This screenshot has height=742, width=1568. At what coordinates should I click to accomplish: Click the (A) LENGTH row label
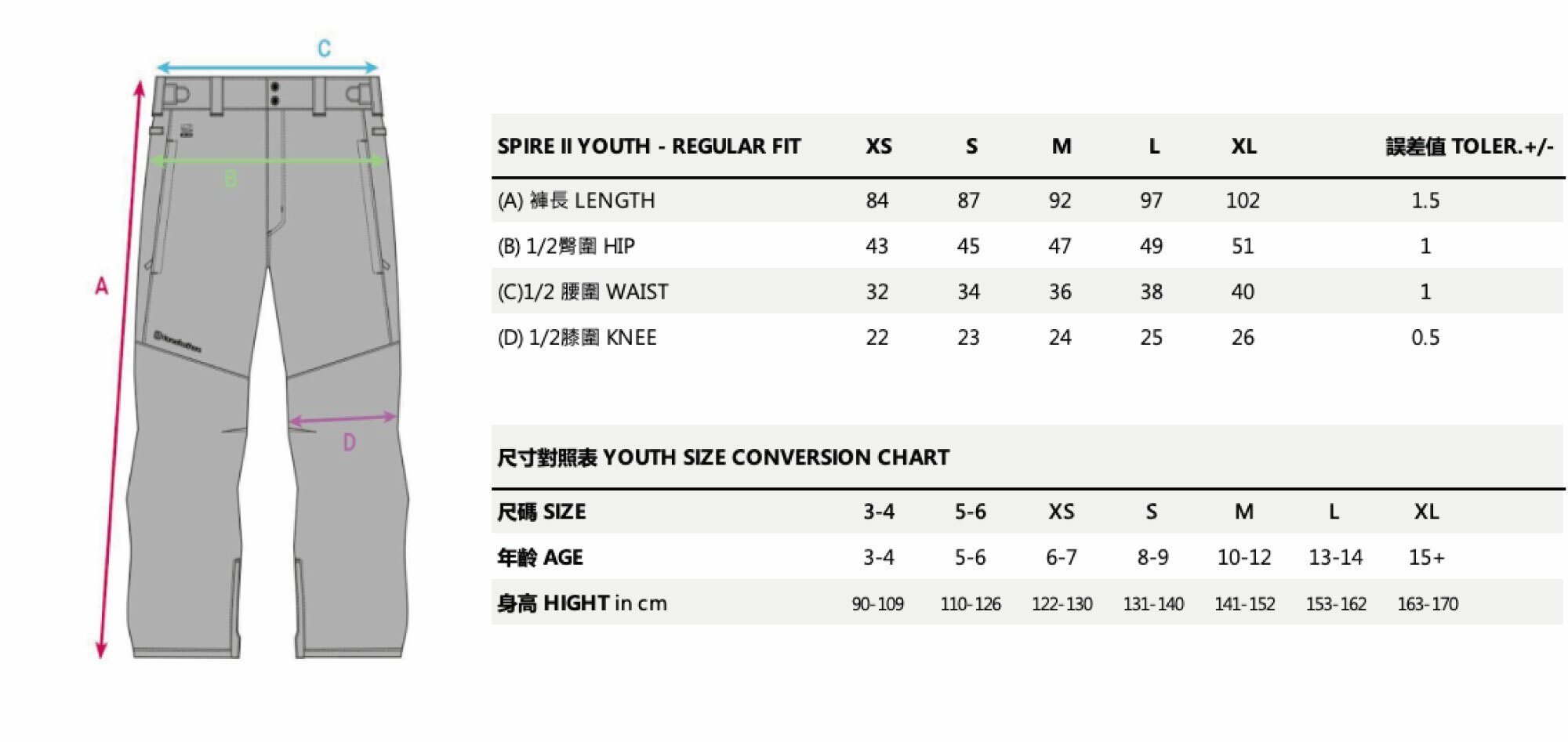coord(576,201)
